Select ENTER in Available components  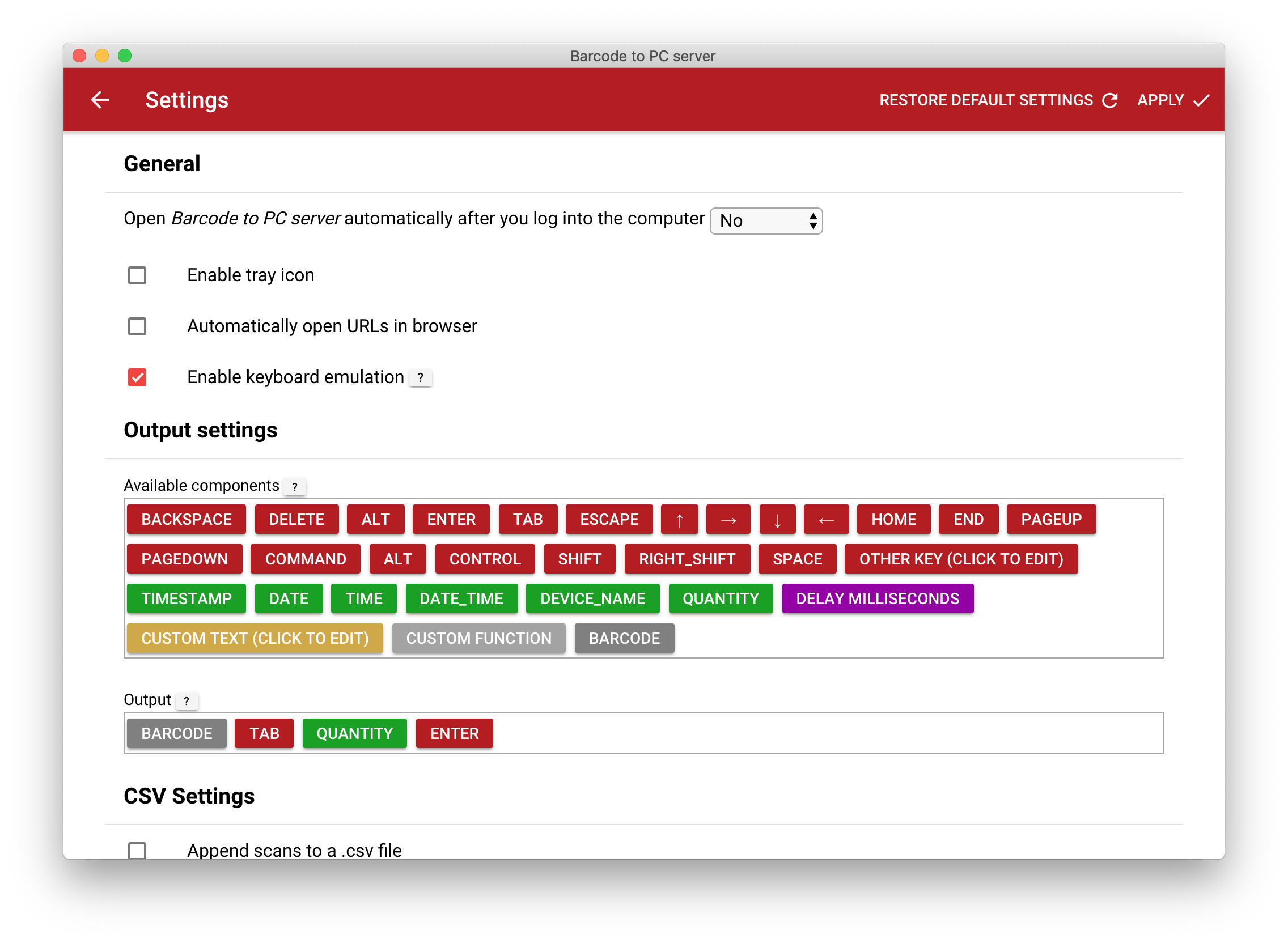click(451, 520)
